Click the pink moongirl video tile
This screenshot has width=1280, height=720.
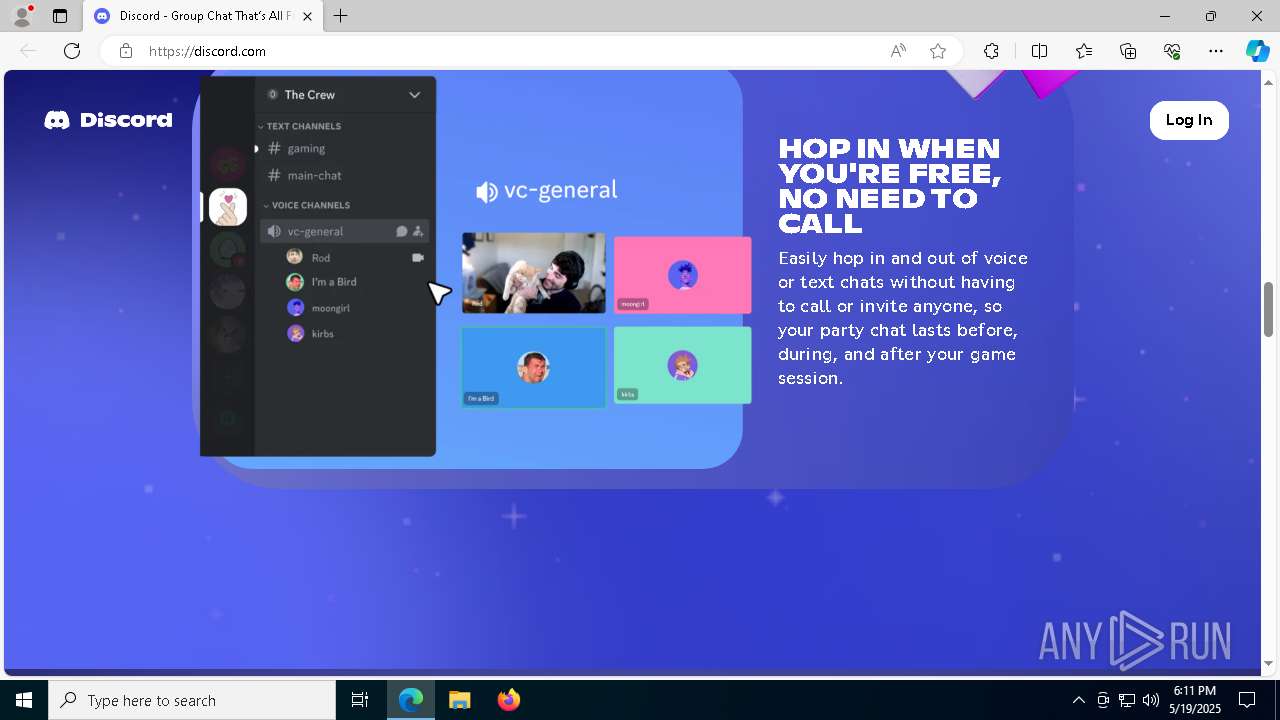pyautogui.click(x=682, y=275)
